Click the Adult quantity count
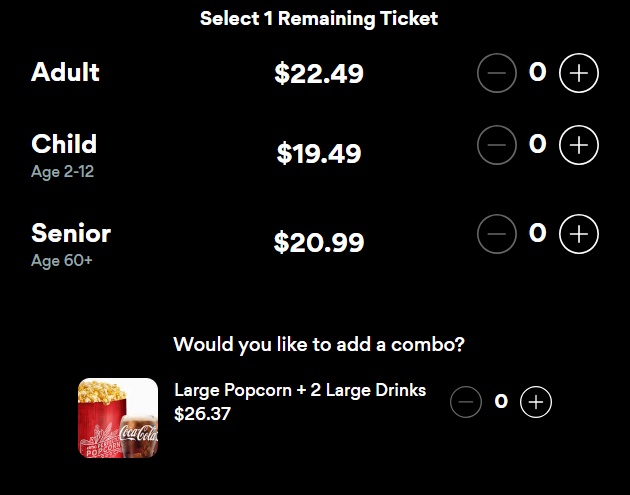The height and width of the screenshot is (495, 630). tap(537, 72)
